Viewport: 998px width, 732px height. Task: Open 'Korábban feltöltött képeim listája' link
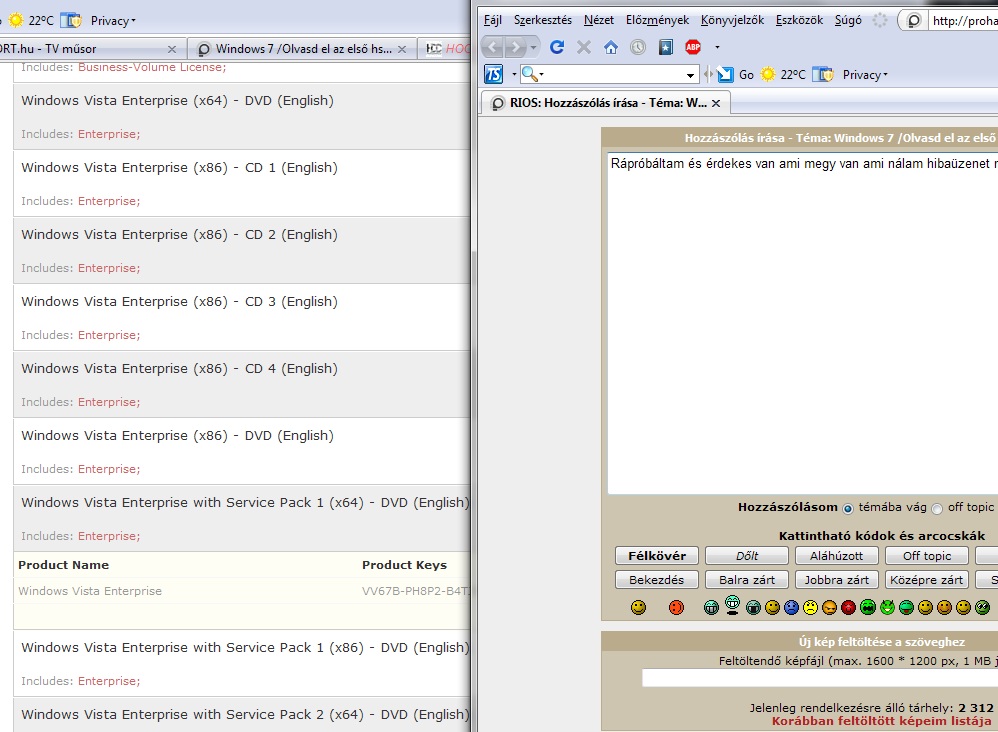pos(882,721)
